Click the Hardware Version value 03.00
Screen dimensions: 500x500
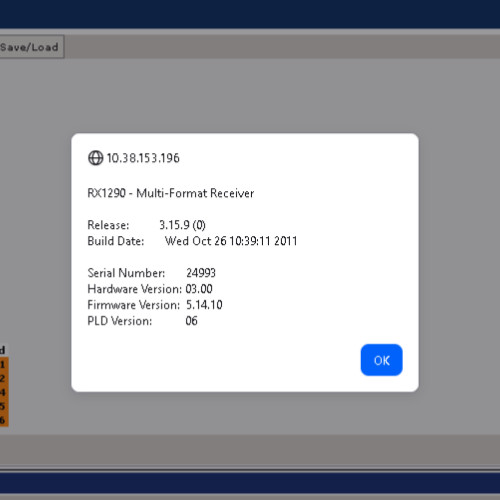pyautogui.click(x=199, y=289)
